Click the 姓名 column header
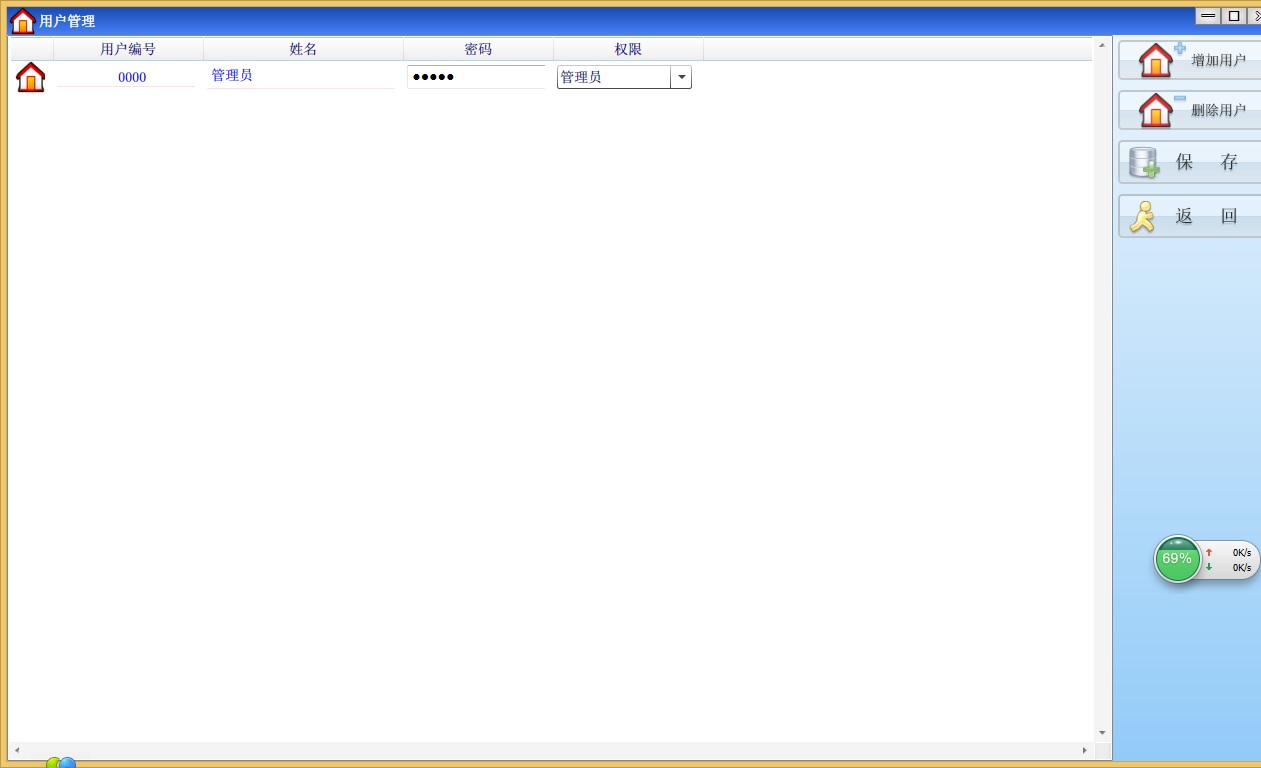Viewport: 1261px width, 768px height. coord(303,49)
